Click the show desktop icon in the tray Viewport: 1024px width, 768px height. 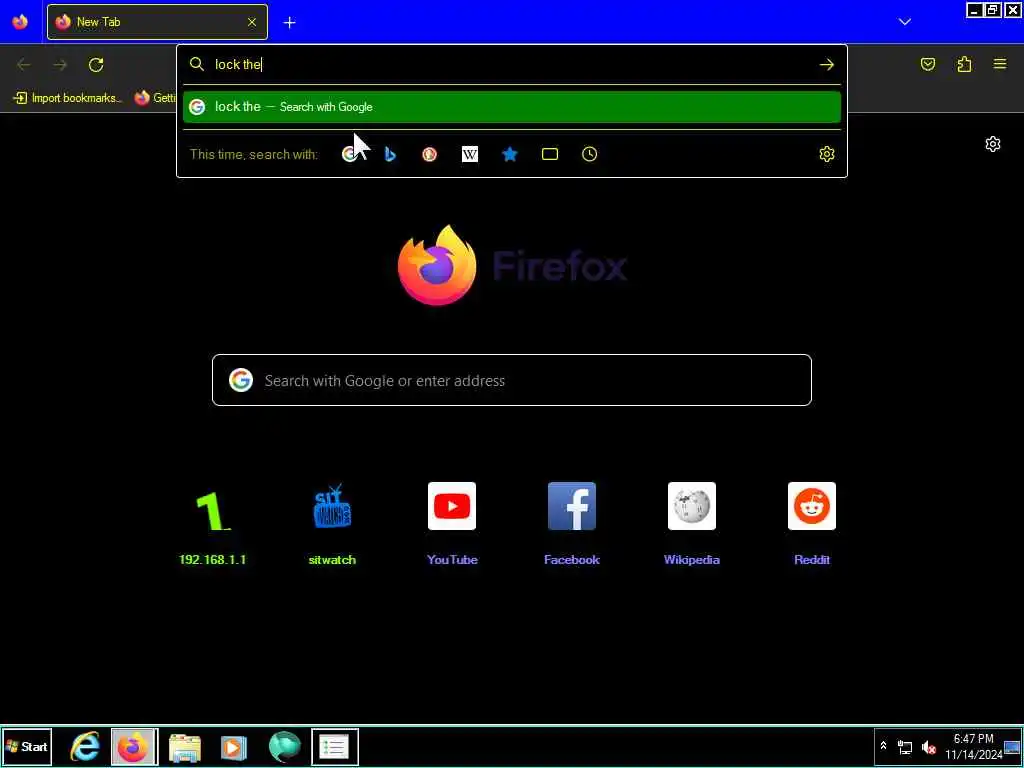[1012, 747]
